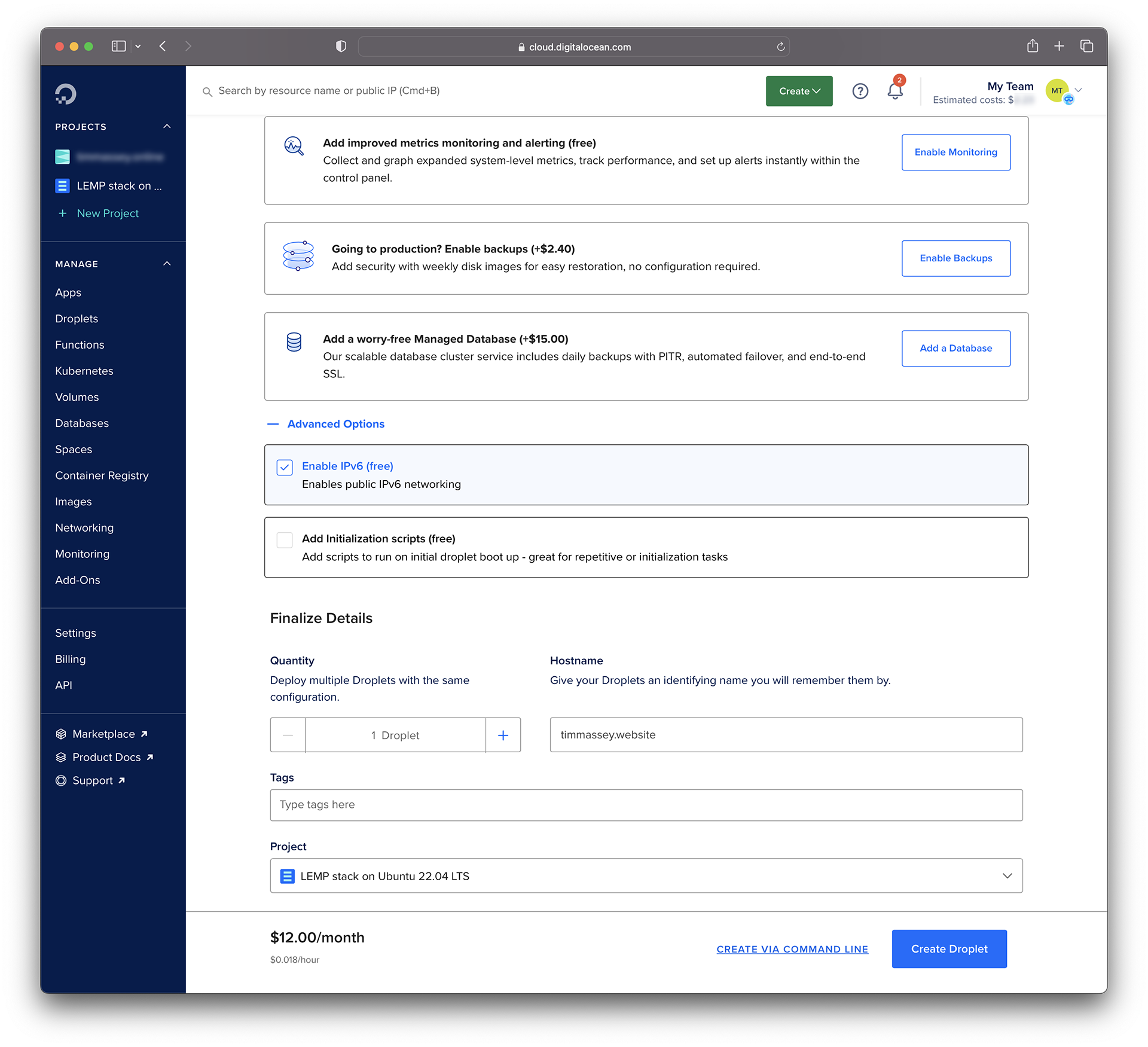
Task: Focus the resource search field
Action: pos(329,91)
